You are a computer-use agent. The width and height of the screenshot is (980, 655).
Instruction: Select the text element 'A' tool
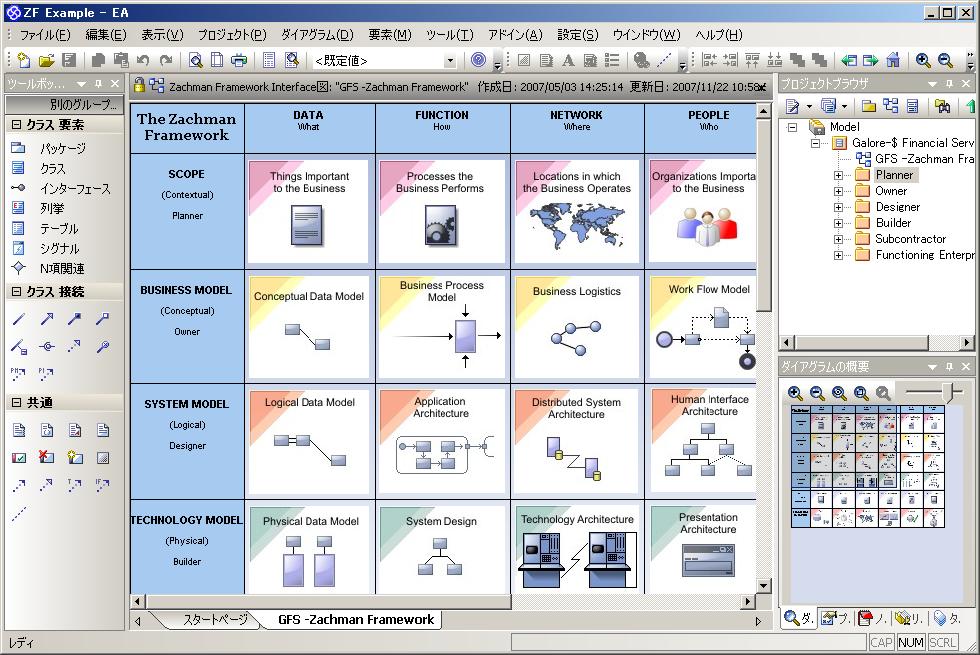click(568, 60)
